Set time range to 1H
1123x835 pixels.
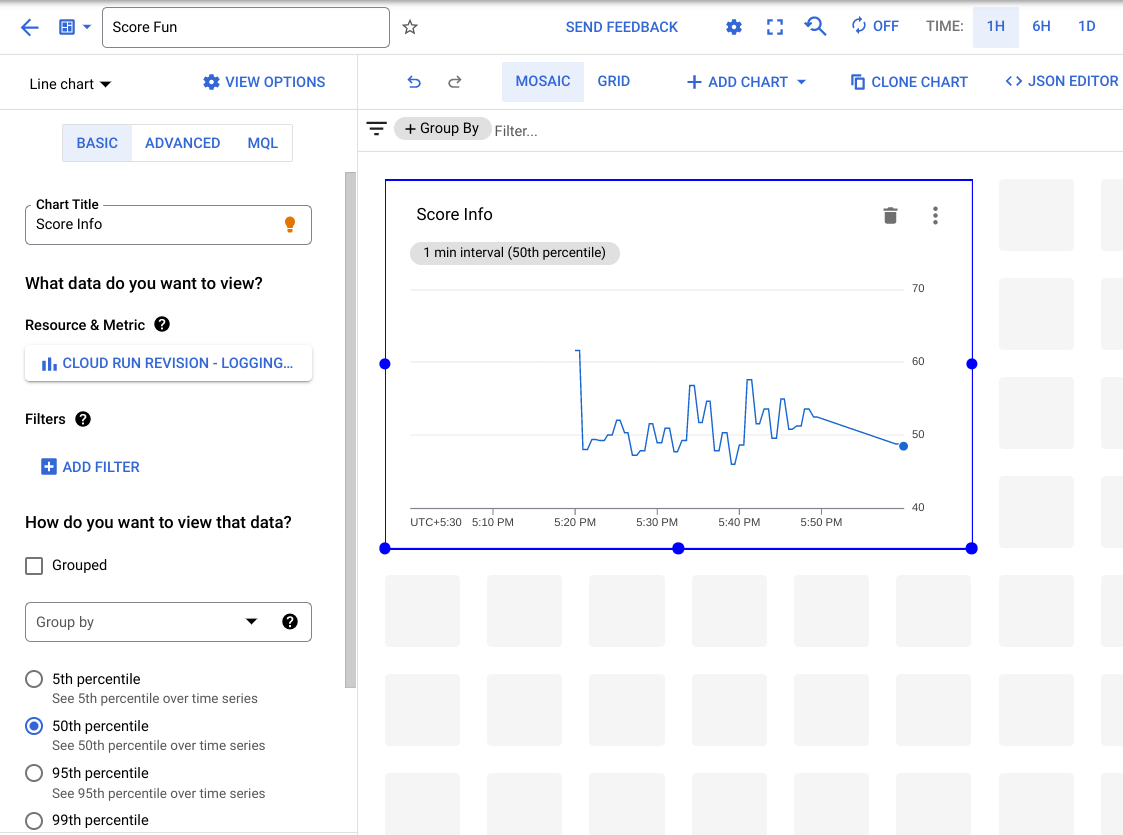click(x=996, y=26)
